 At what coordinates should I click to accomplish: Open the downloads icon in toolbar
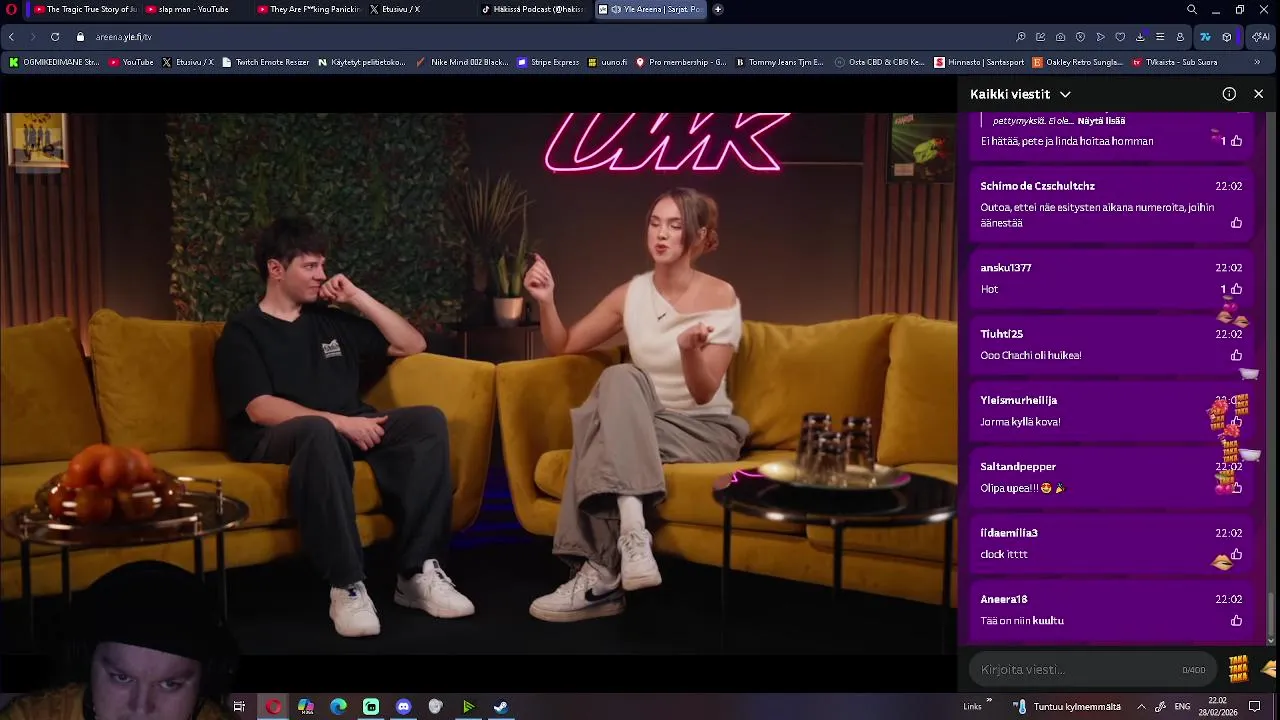pos(1140,37)
